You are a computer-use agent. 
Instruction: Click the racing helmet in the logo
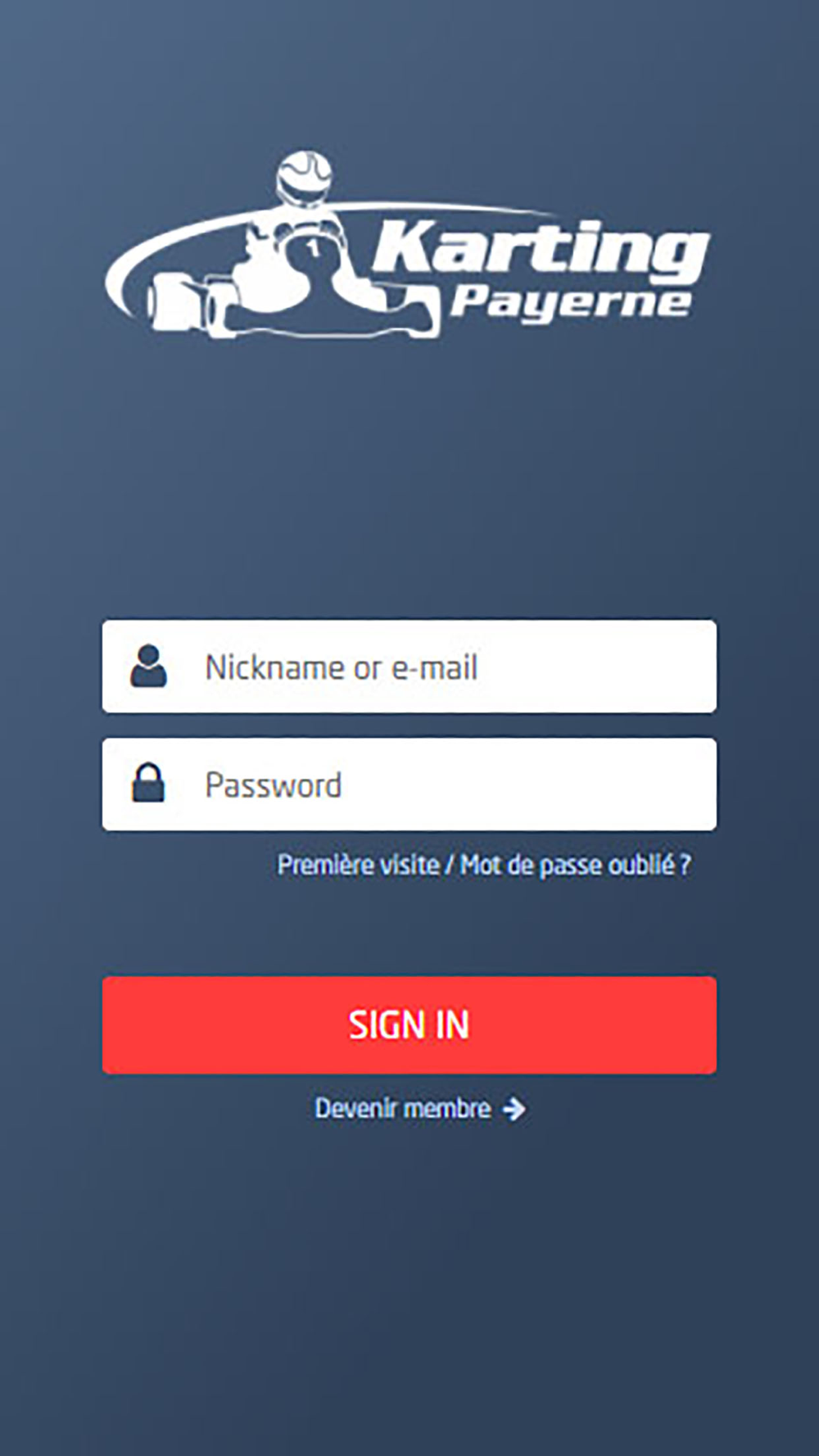[304, 178]
